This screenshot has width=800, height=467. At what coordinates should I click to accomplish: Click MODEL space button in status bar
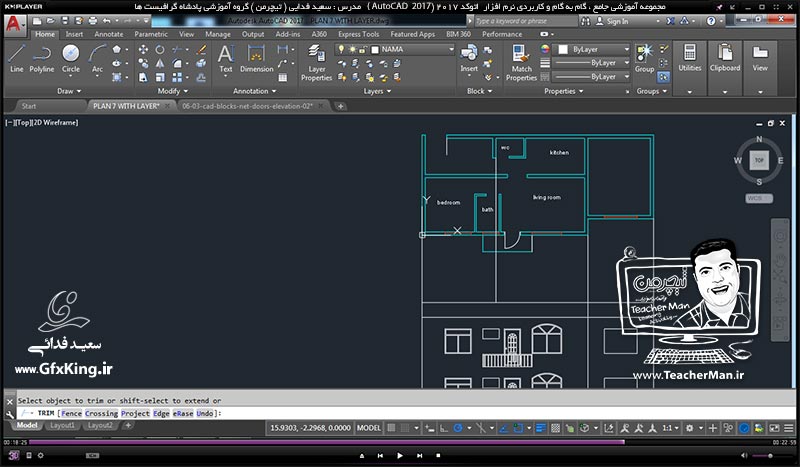pos(369,428)
